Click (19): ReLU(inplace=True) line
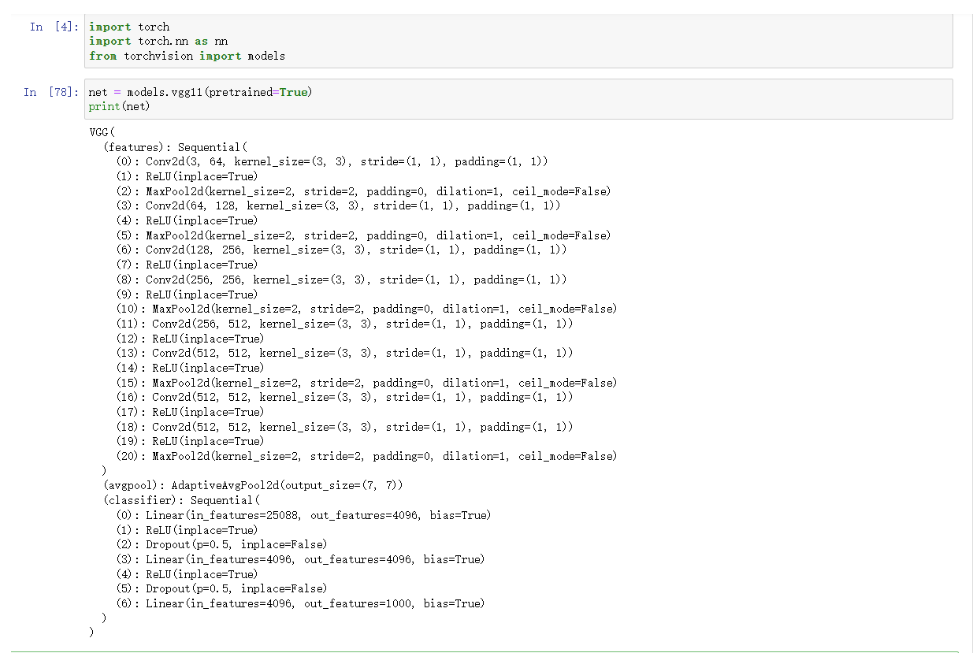Viewport: 975px width, 664px height. [190, 441]
